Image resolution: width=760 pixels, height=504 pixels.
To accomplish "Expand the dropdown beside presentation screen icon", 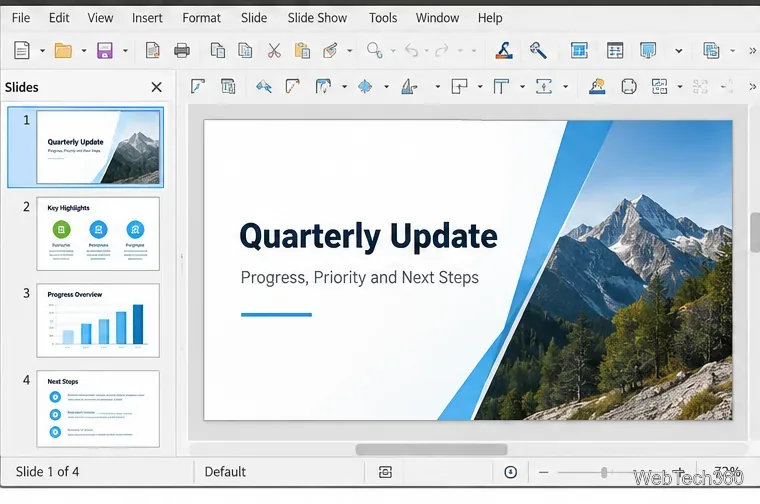I will (679, 50).
